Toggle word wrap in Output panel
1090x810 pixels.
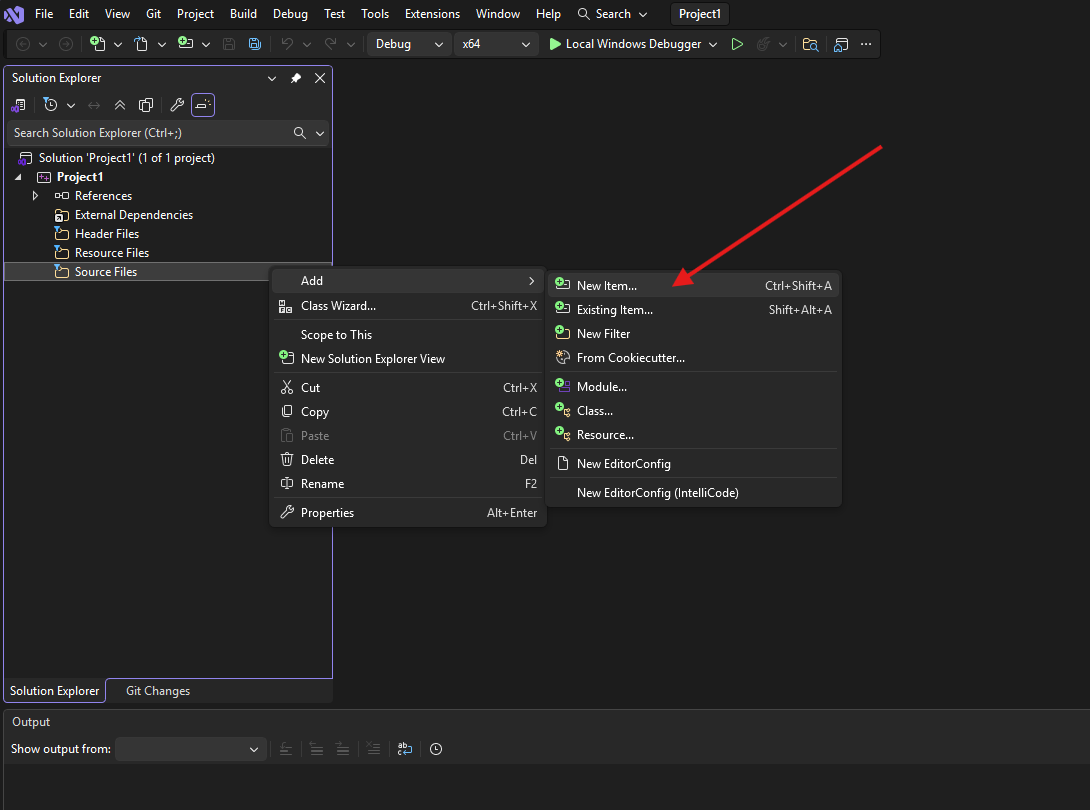pos(405,749)
